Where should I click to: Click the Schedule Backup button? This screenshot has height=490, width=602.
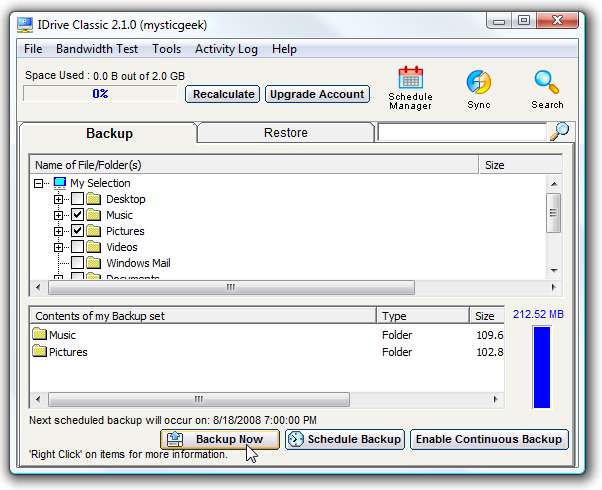(x=345, y=439)
